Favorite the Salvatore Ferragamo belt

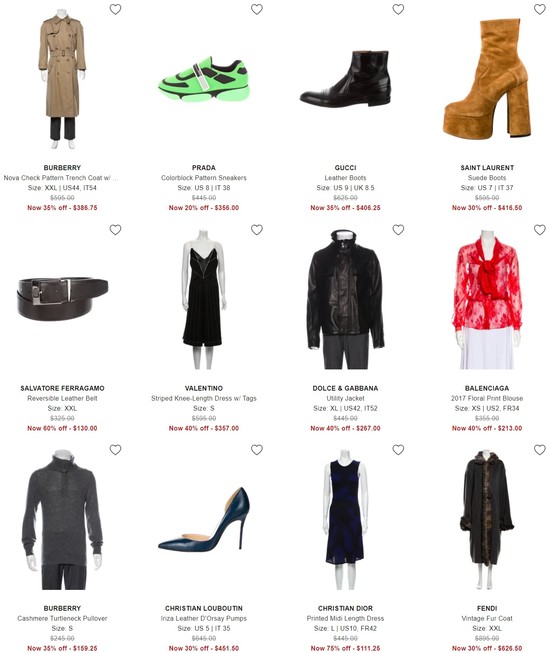[x=115, y=229]
